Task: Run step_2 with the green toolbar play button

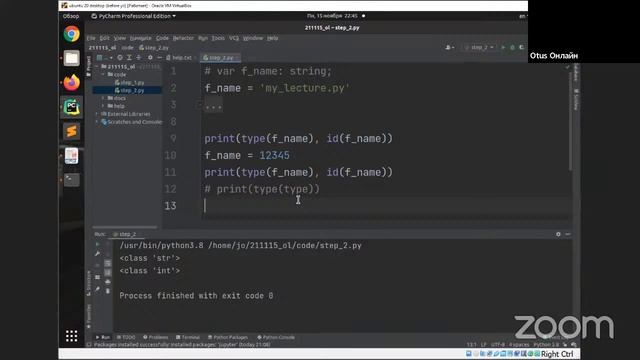Action: [x=503, y=47]
